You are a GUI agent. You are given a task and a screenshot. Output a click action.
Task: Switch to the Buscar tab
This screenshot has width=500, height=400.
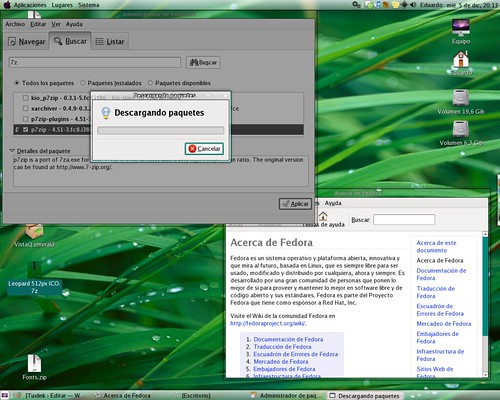tap(70, 41)
